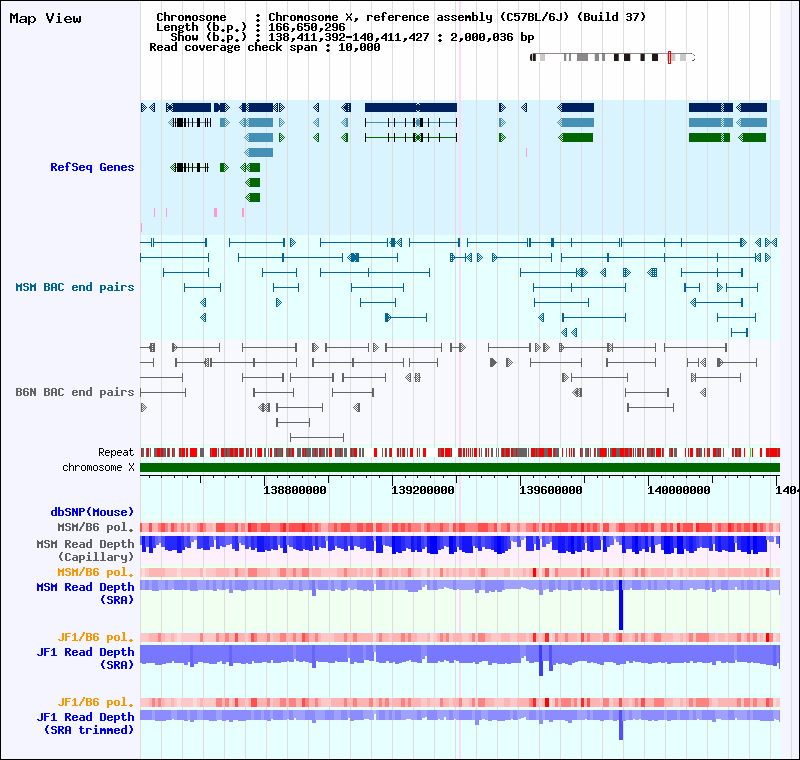Image resolution: width=800 pixels, height=760 pixels.
Task: Open the JF1 Read Depth (SRA trimmed) link
Action: (x=85, y=723)
